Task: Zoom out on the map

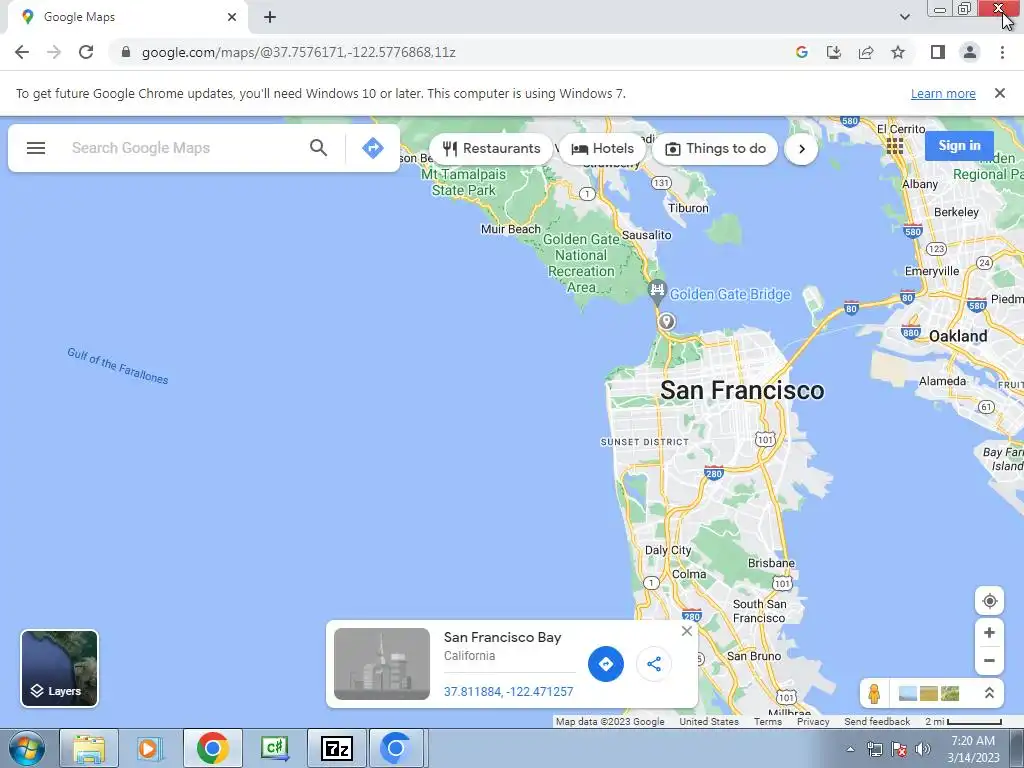Action: [989, 660]
